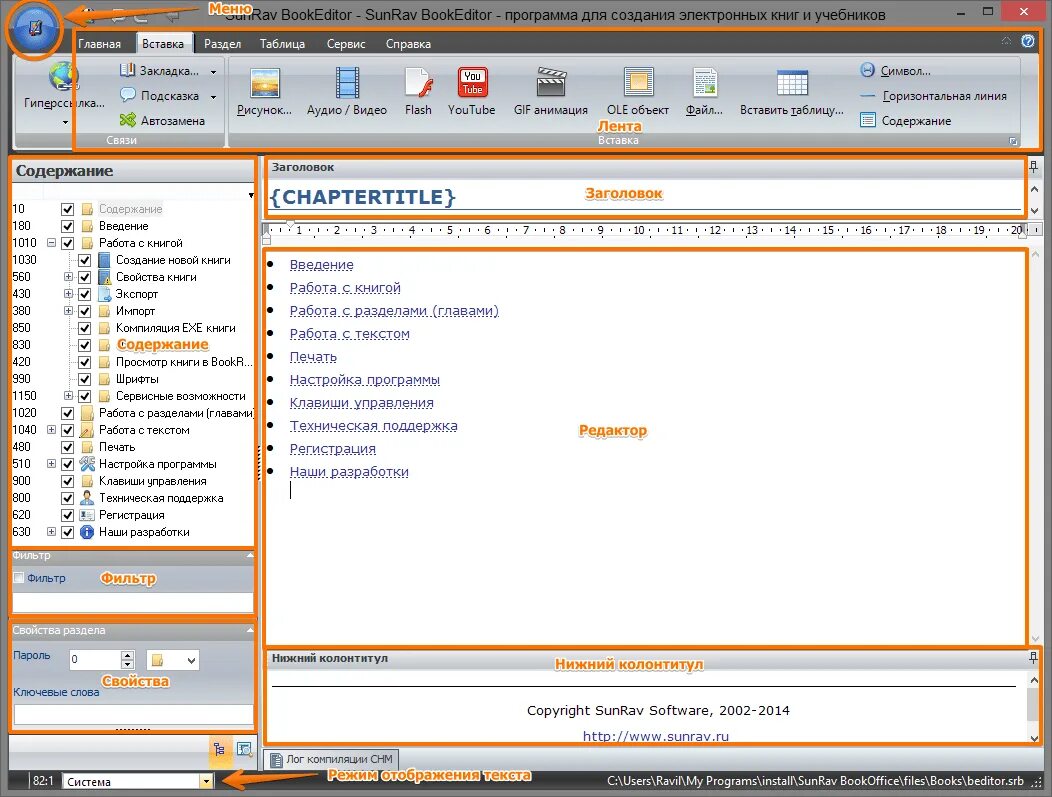Insert a file via Файл icon

(704, 83)
